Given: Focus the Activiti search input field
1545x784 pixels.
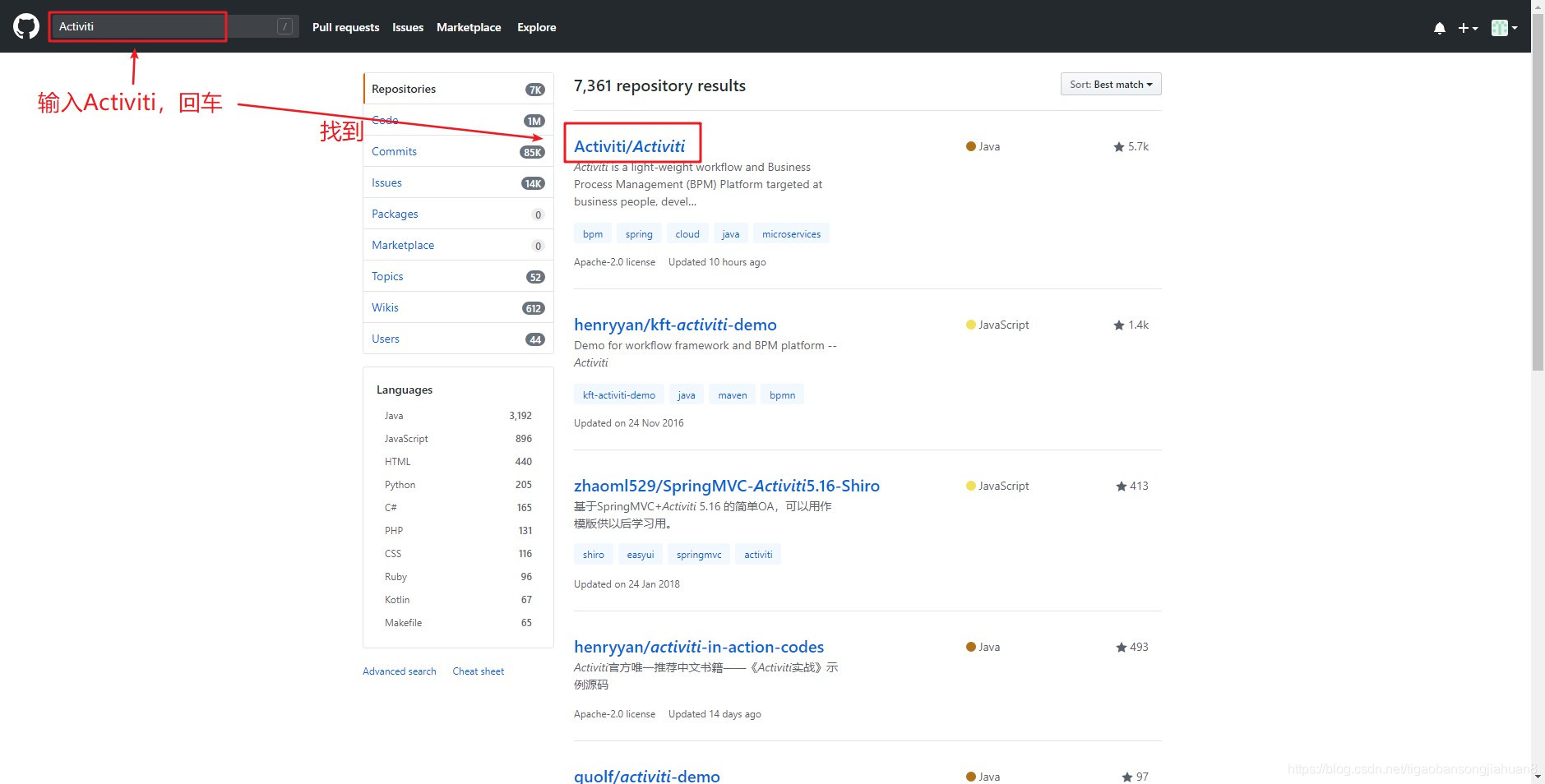Looking at the screenshot, I should click(x=173, y=27).
